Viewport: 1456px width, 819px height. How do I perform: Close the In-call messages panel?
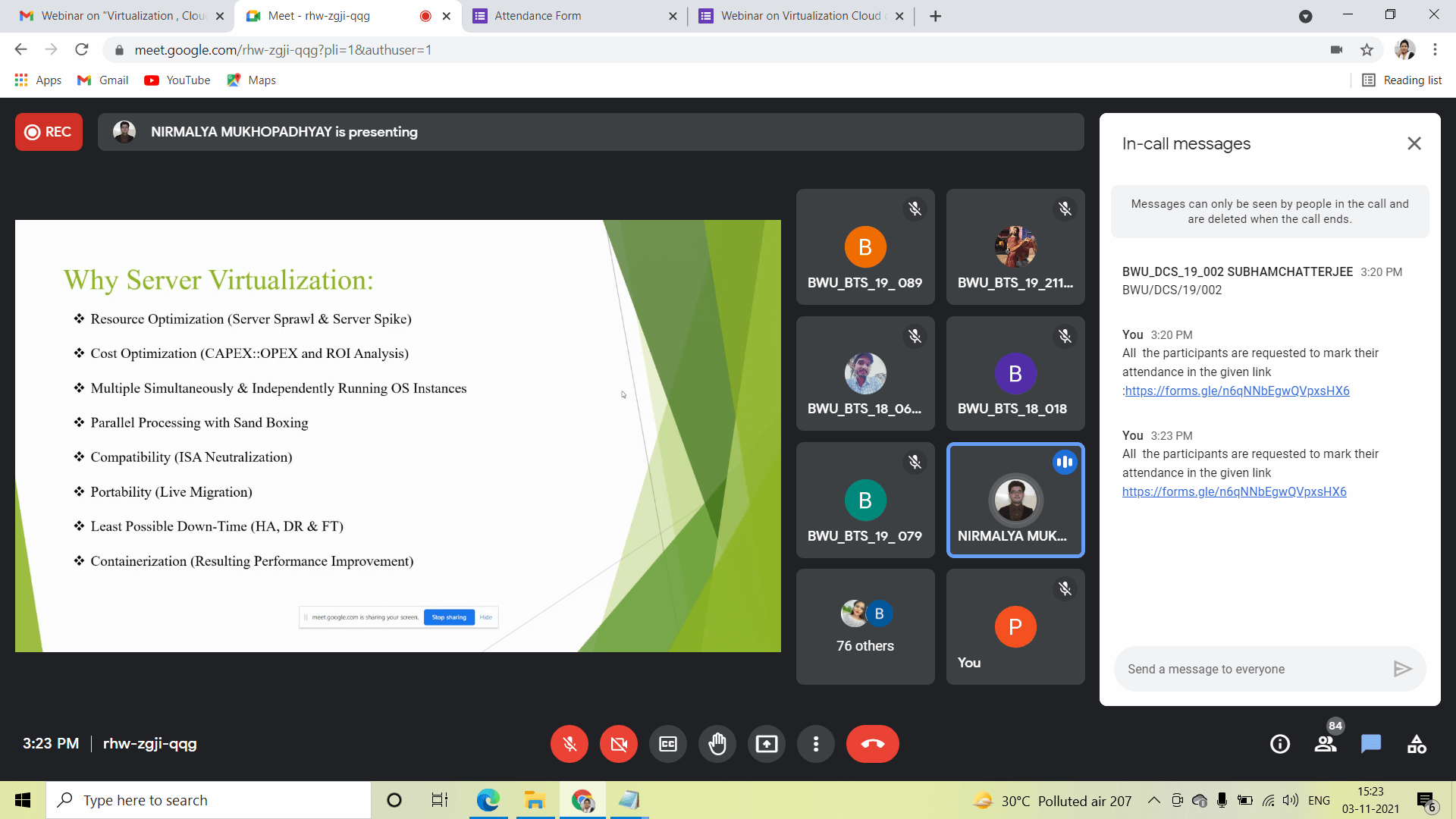tap(1414, 143)
